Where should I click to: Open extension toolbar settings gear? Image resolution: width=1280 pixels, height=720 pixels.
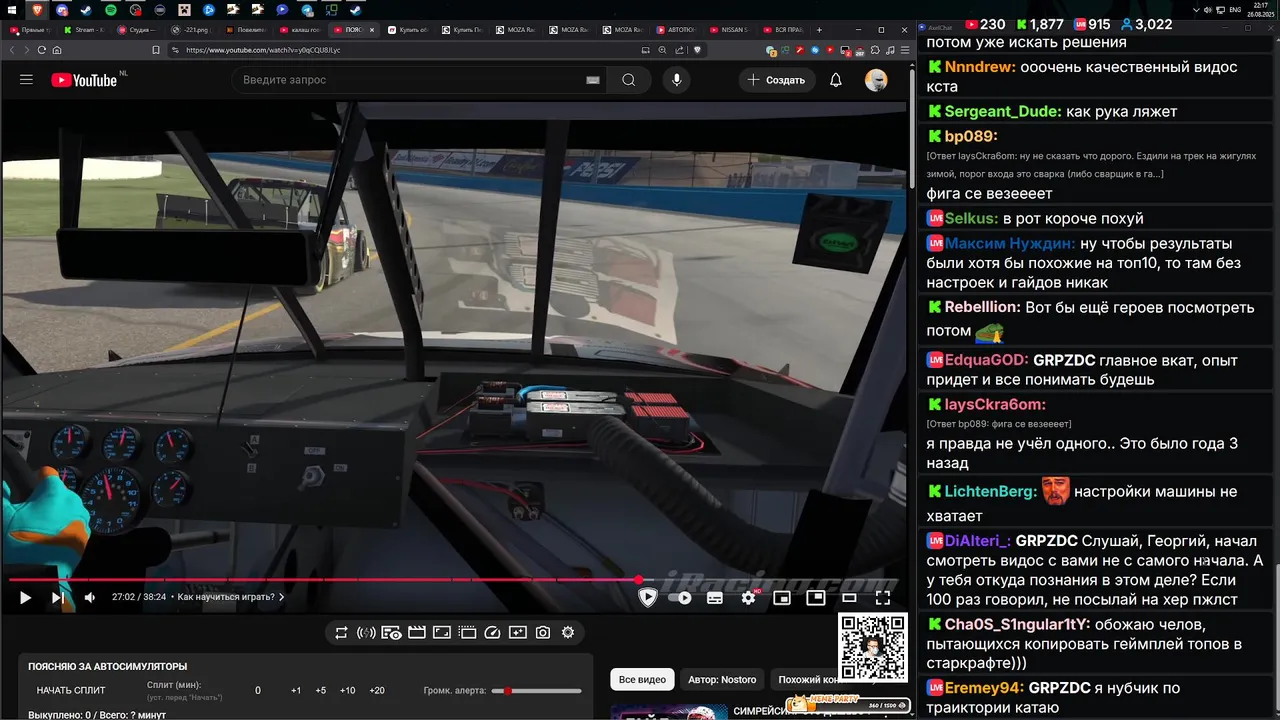pyautogui.click(x=568, y=632)
